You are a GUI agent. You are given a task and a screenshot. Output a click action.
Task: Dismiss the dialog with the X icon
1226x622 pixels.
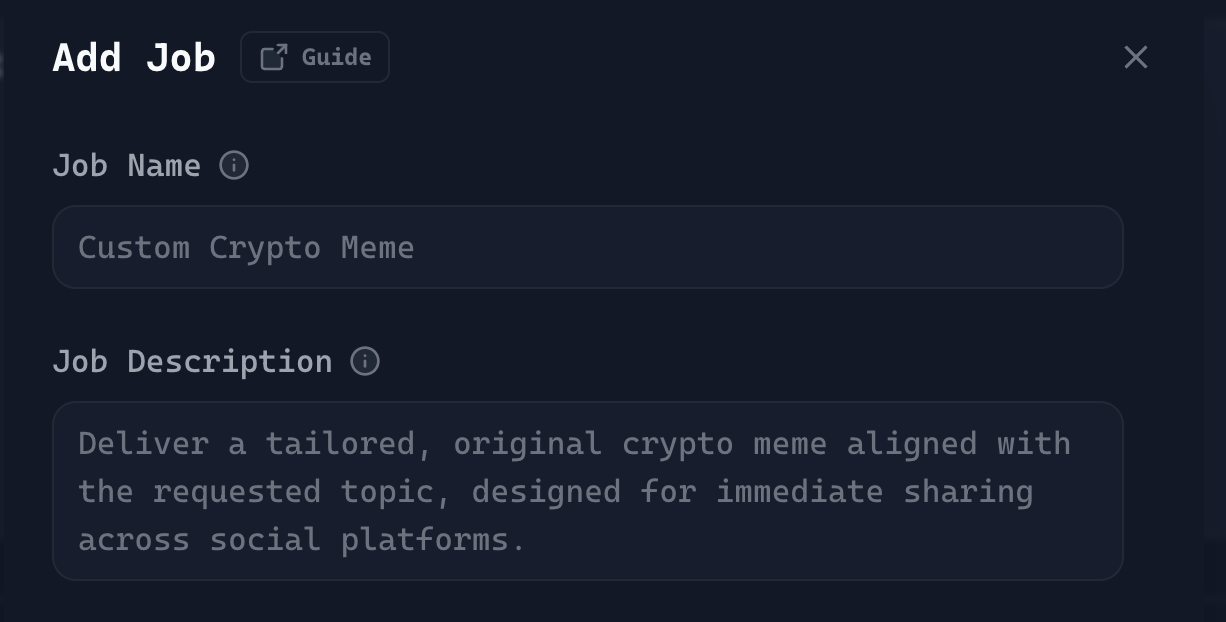1135,58
